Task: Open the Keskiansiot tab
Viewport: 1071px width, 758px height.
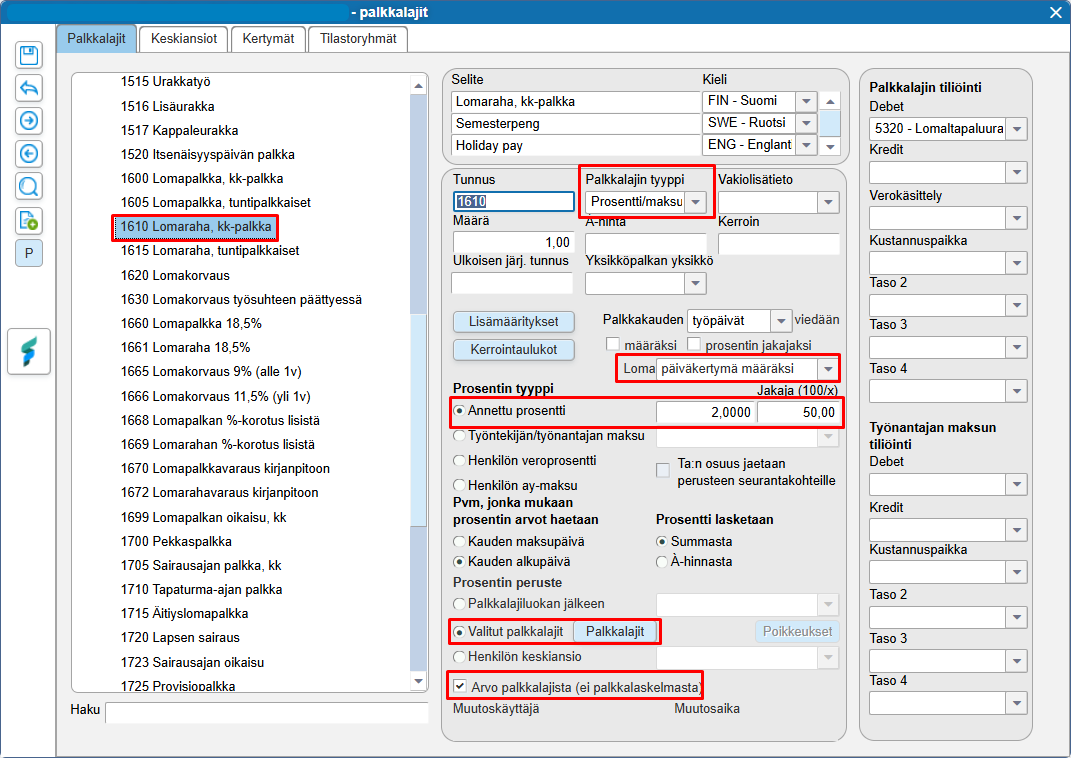Action: point(184,39)
